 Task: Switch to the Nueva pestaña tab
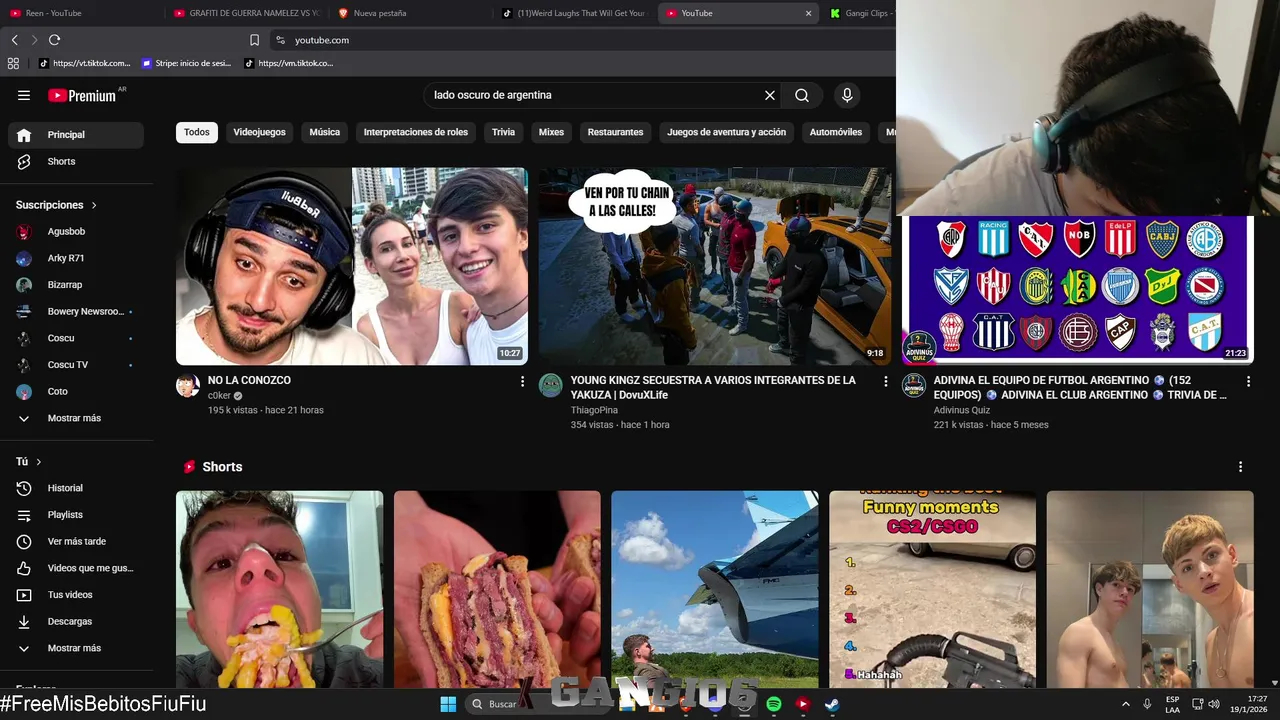click(x=410, y=13)
